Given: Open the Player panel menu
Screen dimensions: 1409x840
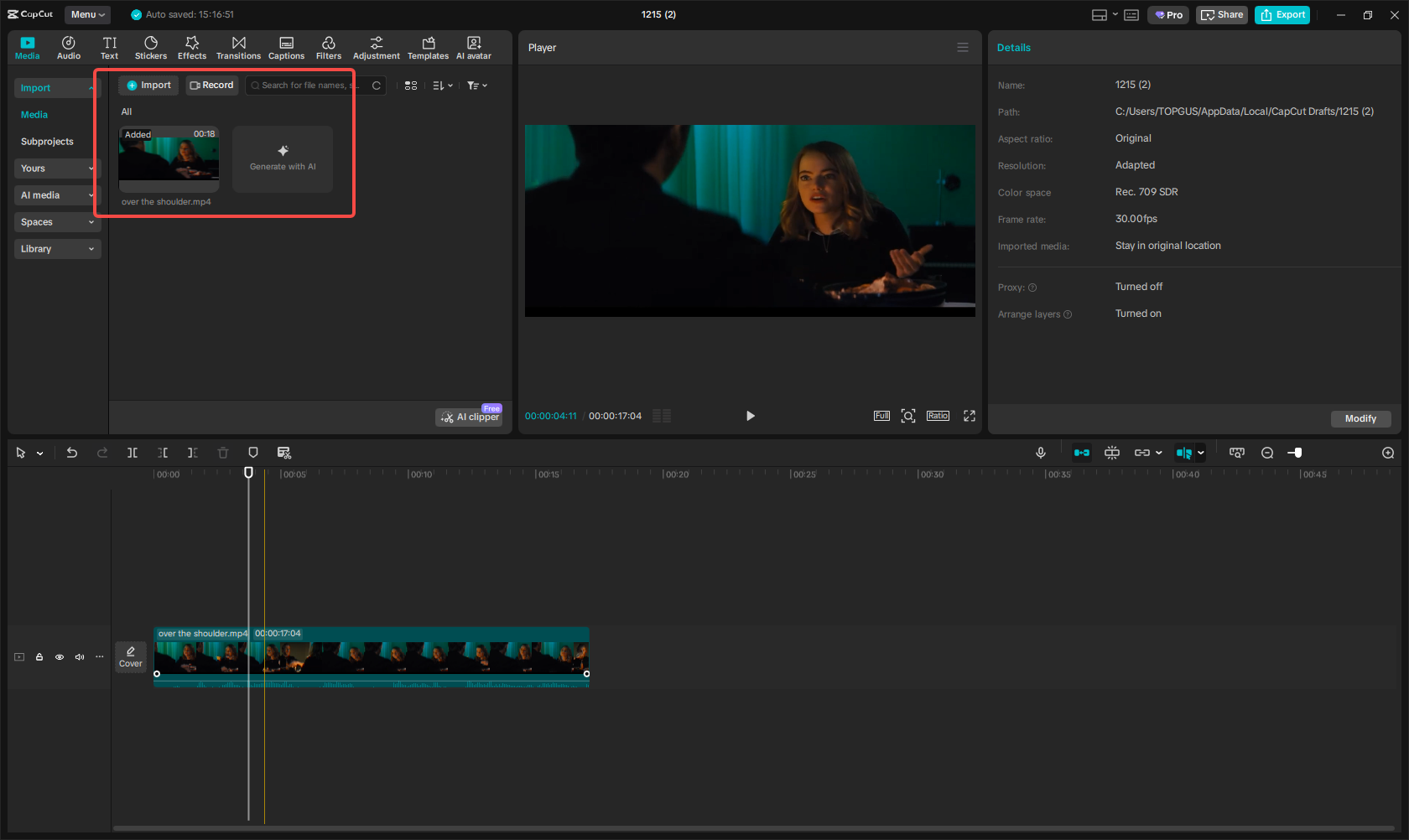Looking at the screenshot, I should point(963,48).
